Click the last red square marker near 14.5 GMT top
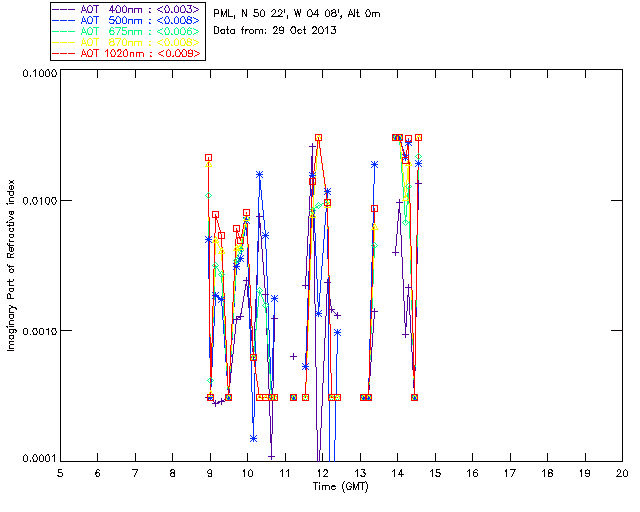640x512 pixels. click(x=418, y=138)
